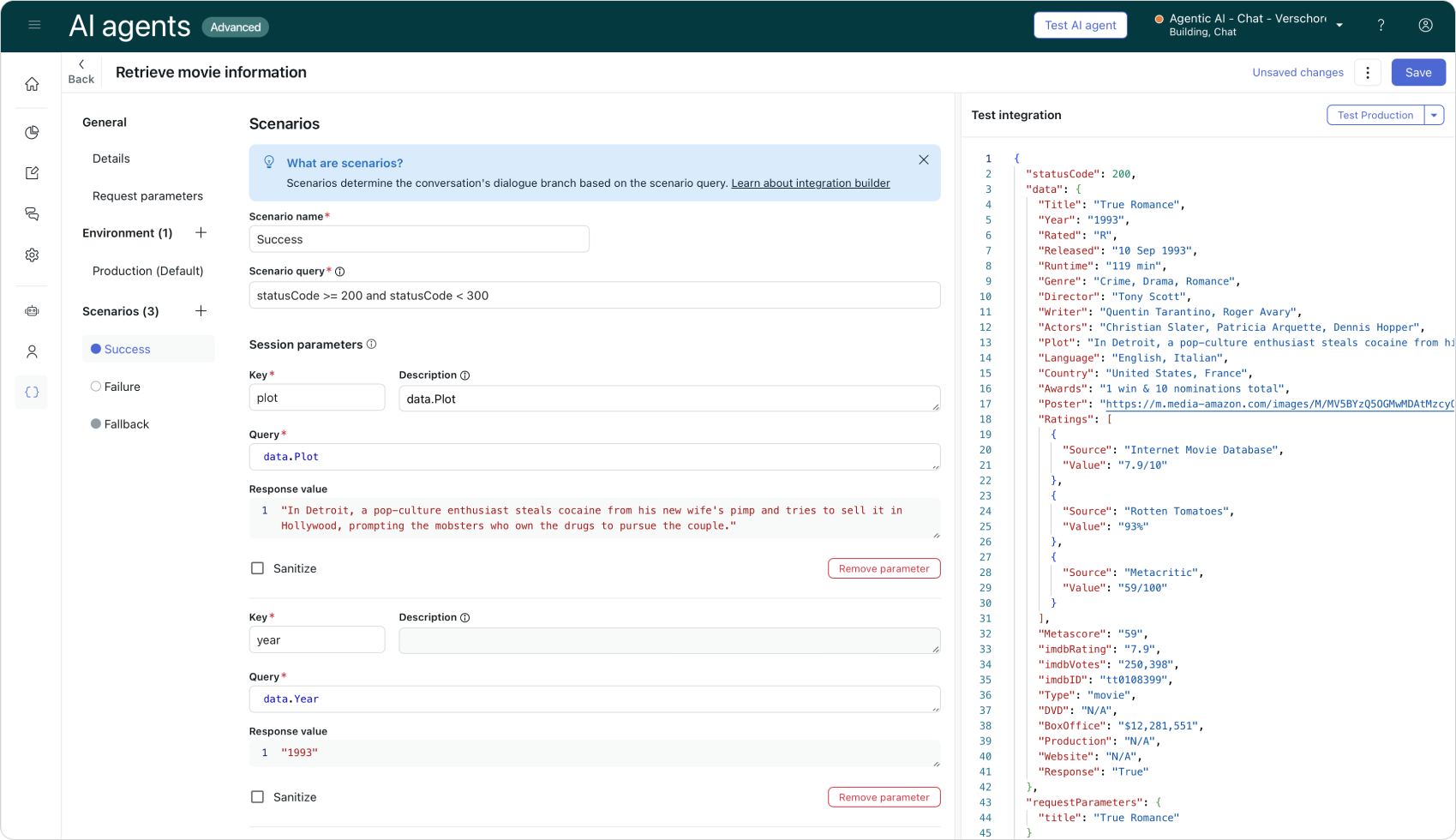
Task: Save the integration changes
Action: pos(1418,73)
